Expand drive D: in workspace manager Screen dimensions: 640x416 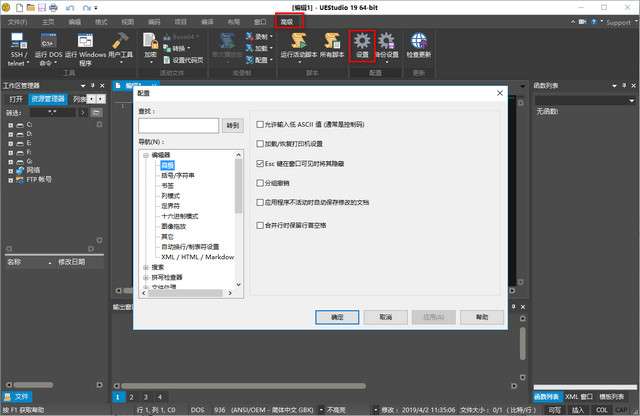pos(11,134)
